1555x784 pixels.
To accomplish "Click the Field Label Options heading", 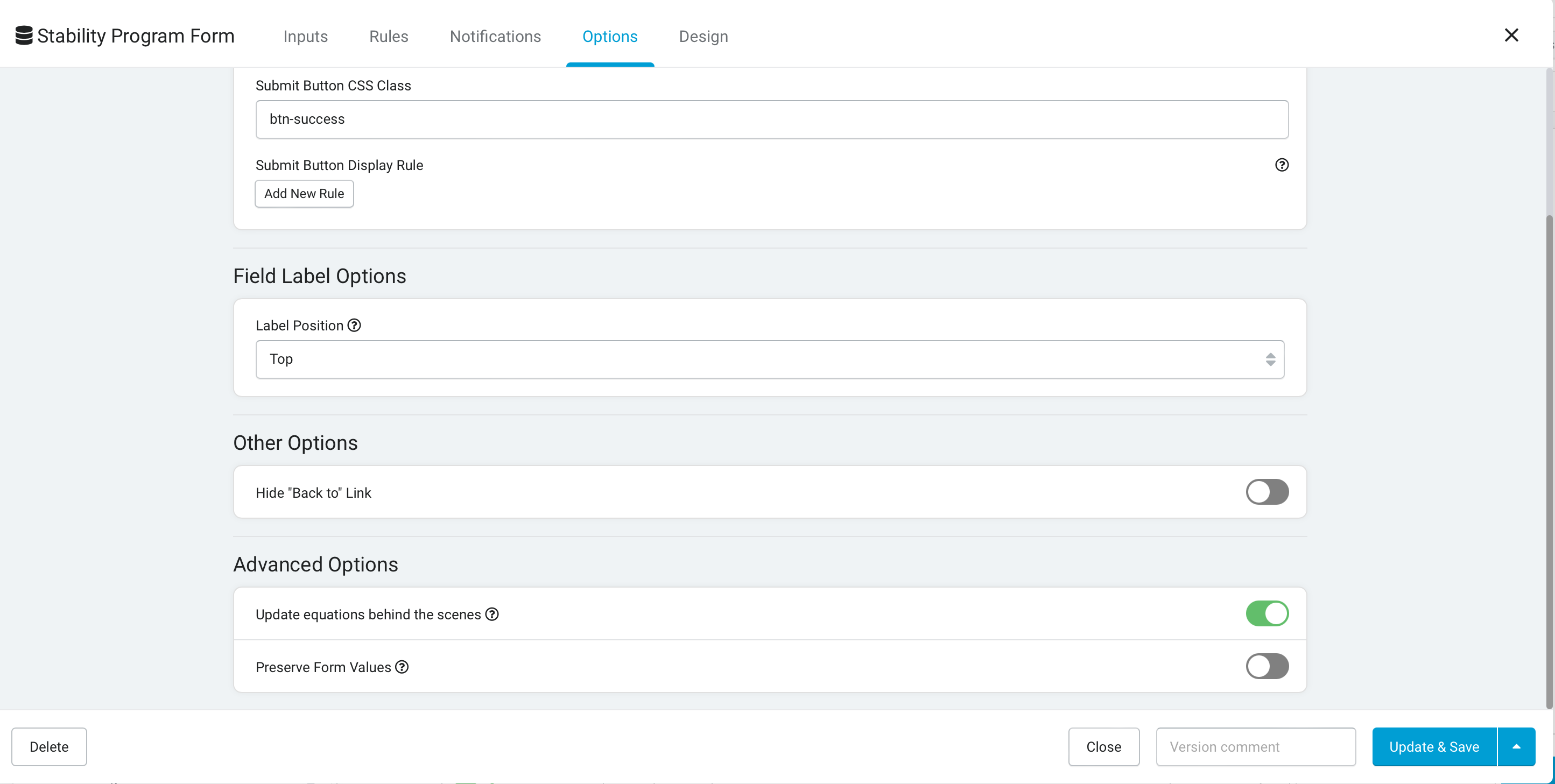I will coord(319,276).
